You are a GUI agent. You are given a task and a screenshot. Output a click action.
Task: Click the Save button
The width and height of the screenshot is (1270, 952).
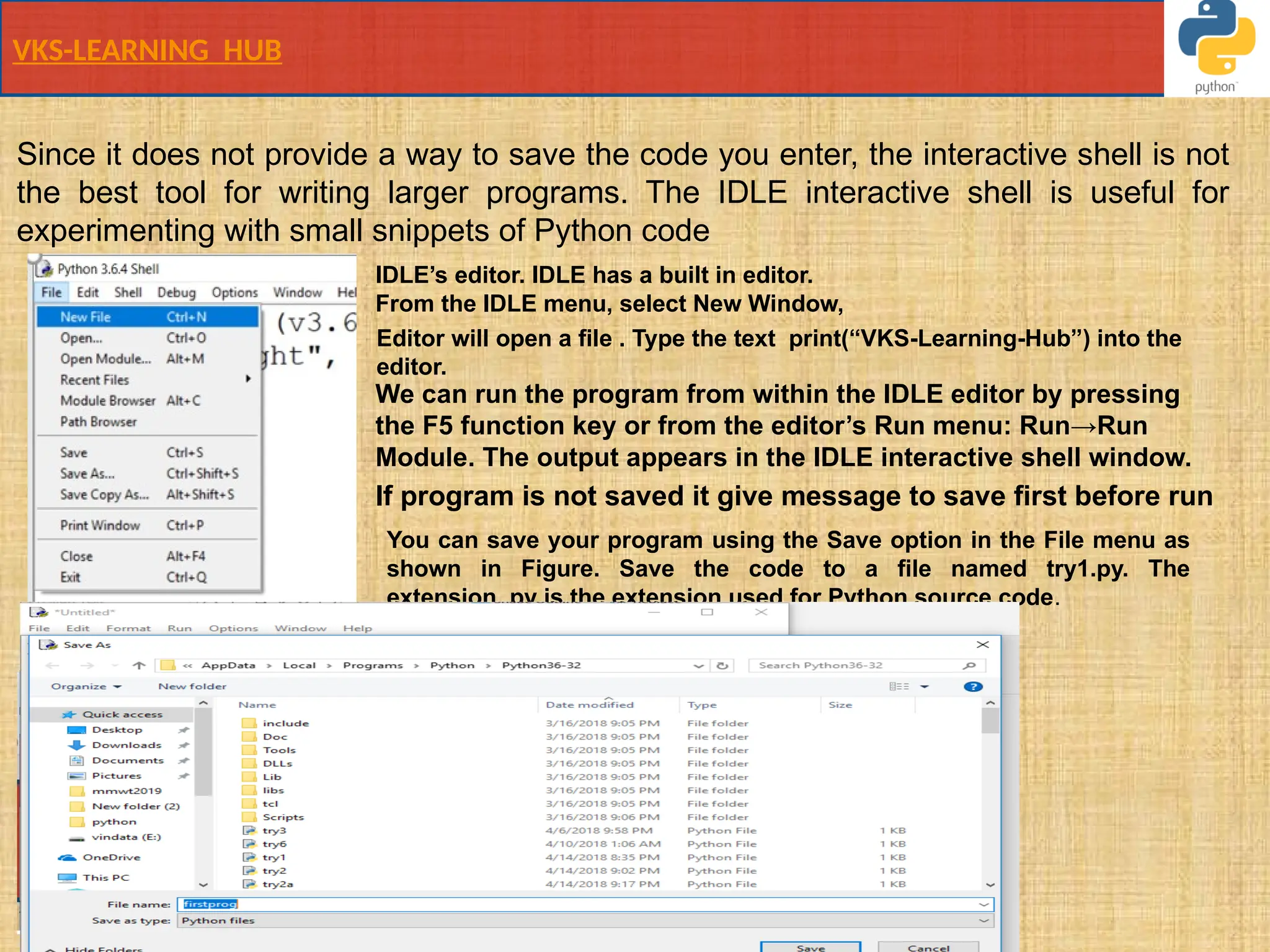pyautogui.click(x=810, y=947)
